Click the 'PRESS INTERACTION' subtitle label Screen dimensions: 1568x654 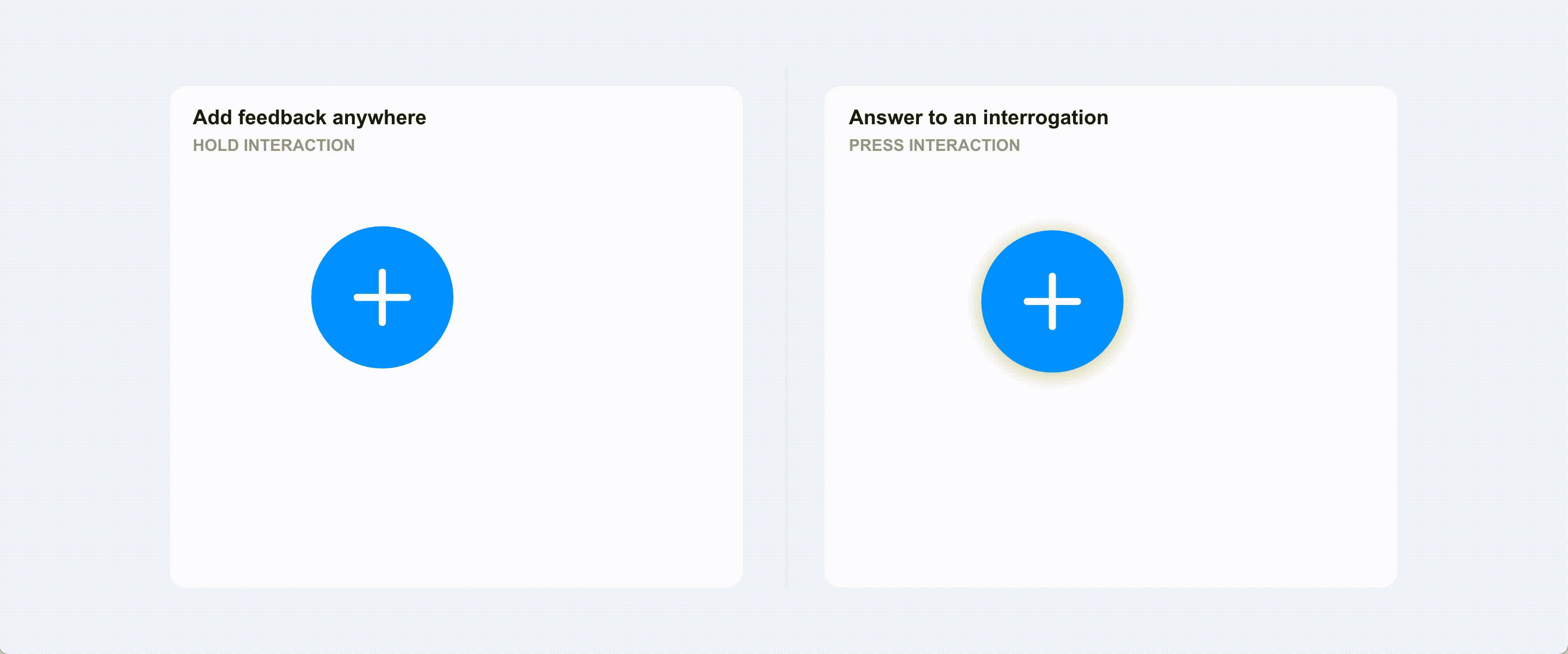tap(934, 145)
